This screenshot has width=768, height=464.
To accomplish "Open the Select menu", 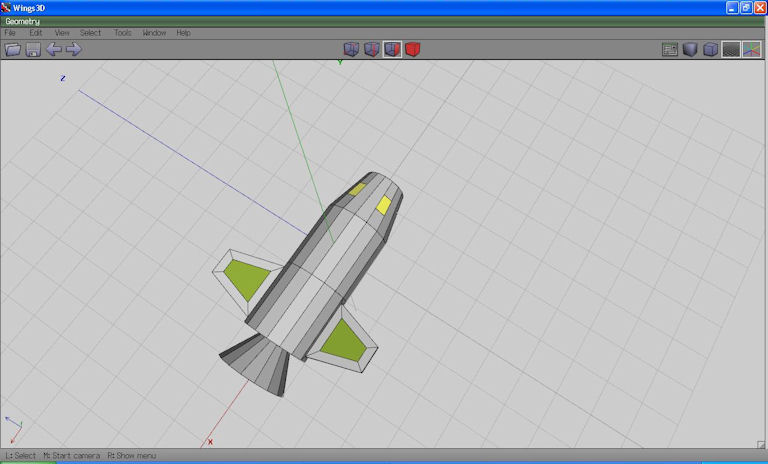I will pos(90,33).
